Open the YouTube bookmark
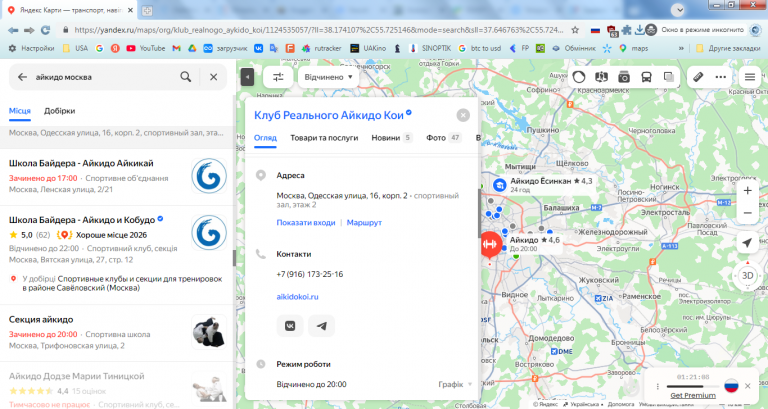The width and height of the screenshot is (768, 409). tap(145, 48)
